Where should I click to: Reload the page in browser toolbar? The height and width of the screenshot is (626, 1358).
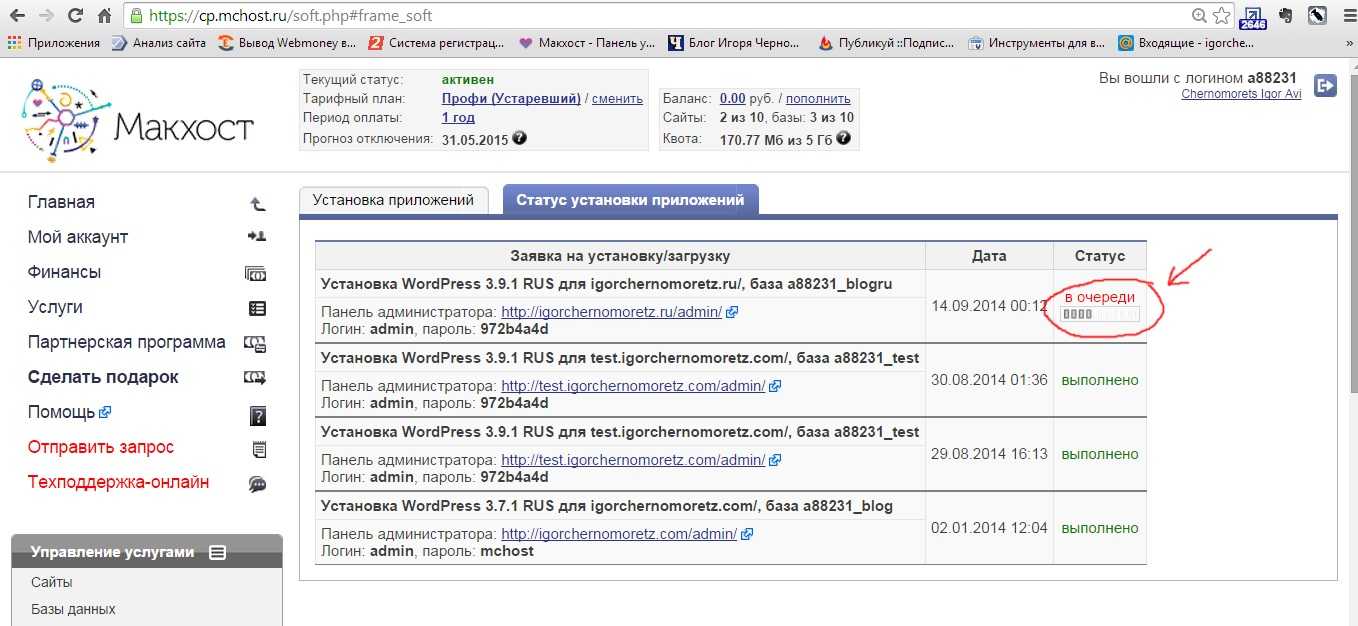pos(75,16)
